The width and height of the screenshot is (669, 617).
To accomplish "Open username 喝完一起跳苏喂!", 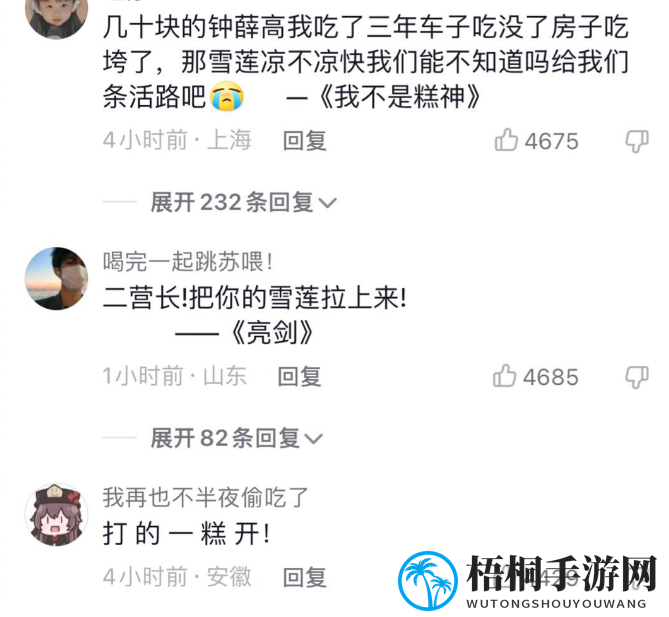I will 188,262.
